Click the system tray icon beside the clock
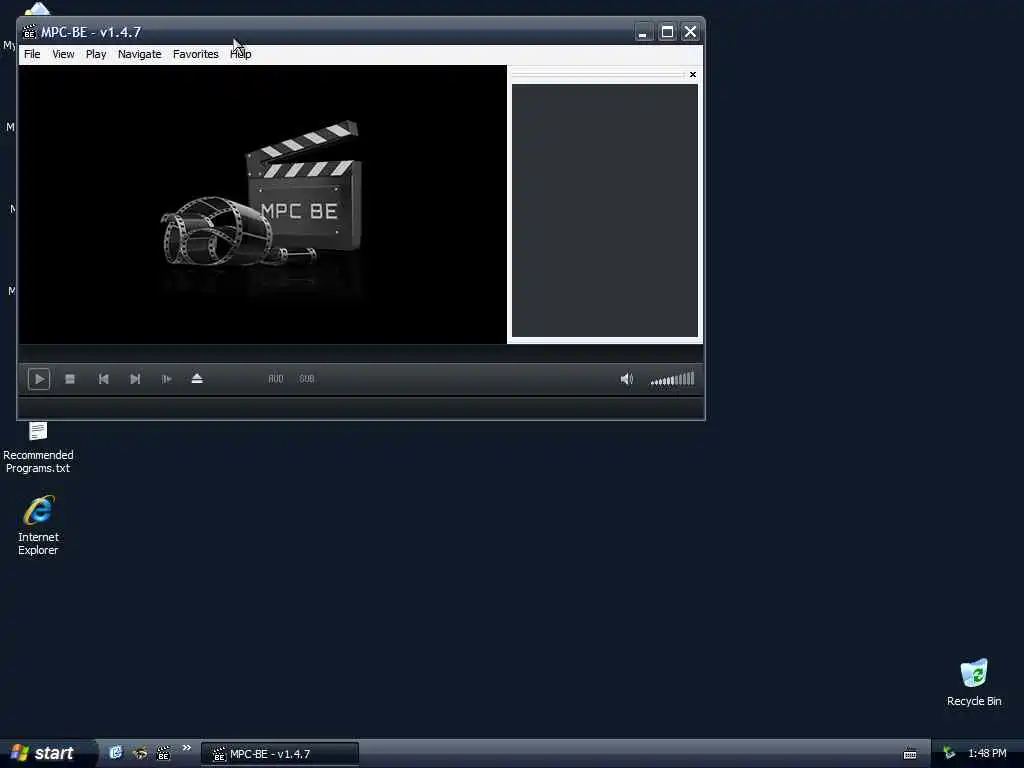Viewport: 1024px width, 768px height. (949, 754)
